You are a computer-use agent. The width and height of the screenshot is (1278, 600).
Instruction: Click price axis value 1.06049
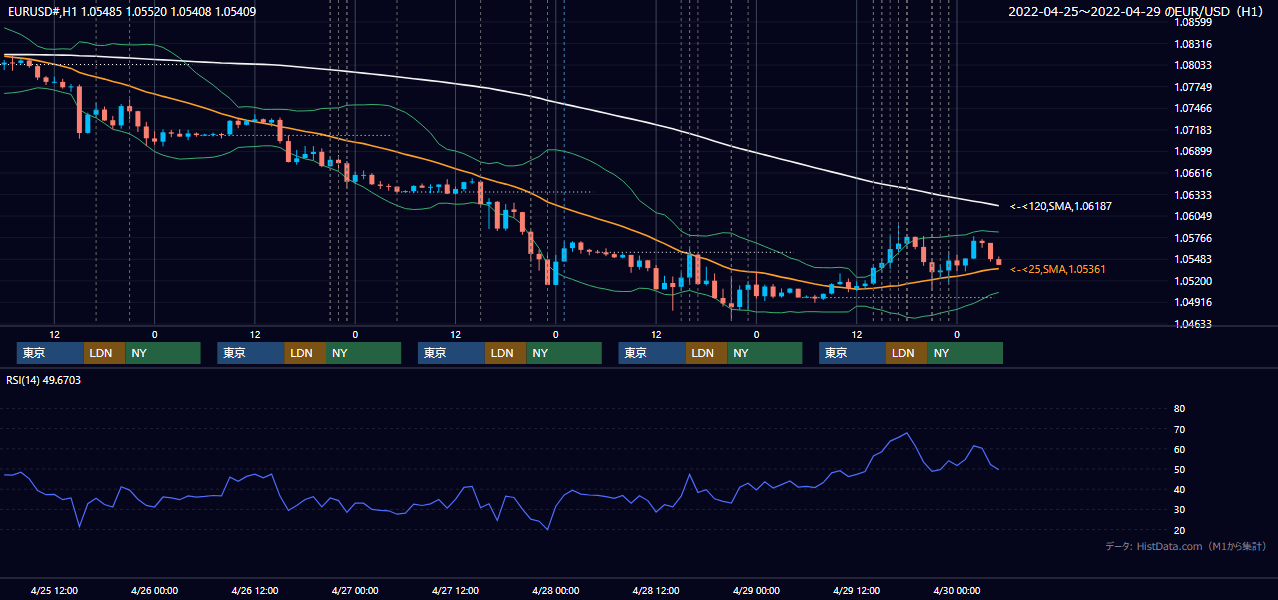pos(1192,216)
